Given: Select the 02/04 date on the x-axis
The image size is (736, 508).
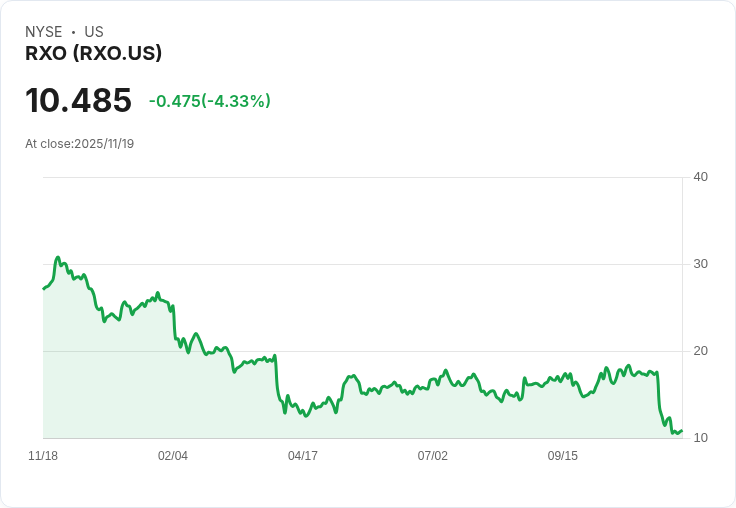Looking at the screenshot, I should pos(173,456).
